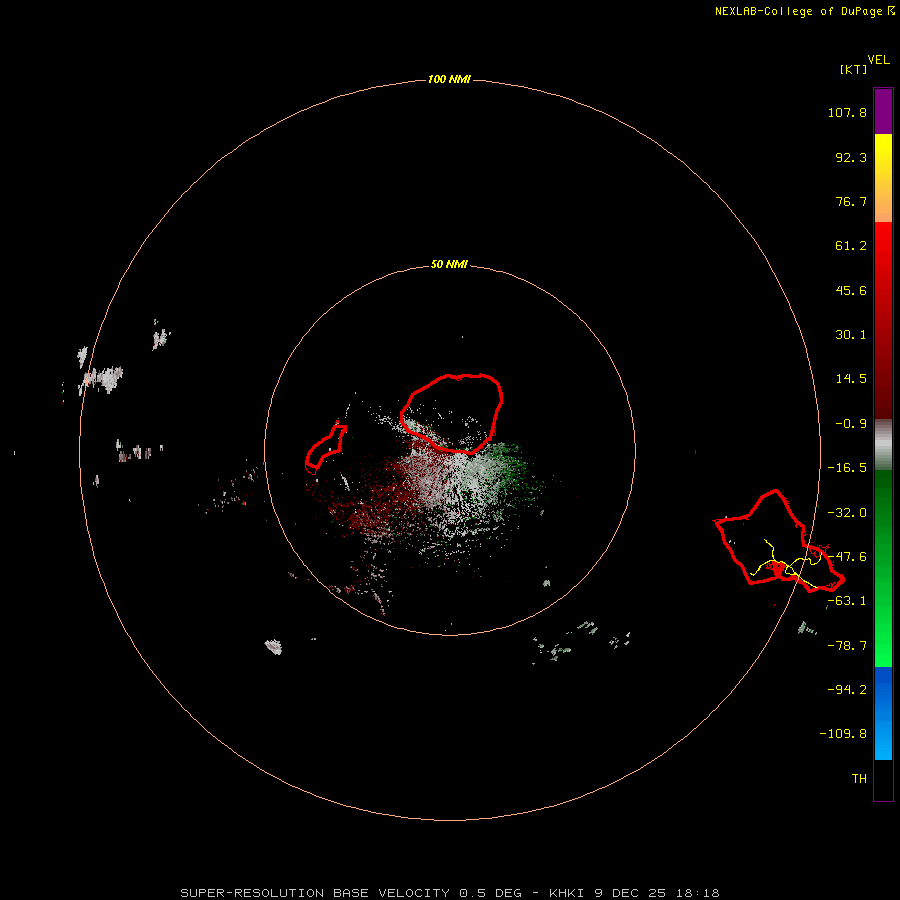The width and height of the screenshot is (900, 900).
Task: Click the 50 NMI range ring label
Action: point(449,264)
